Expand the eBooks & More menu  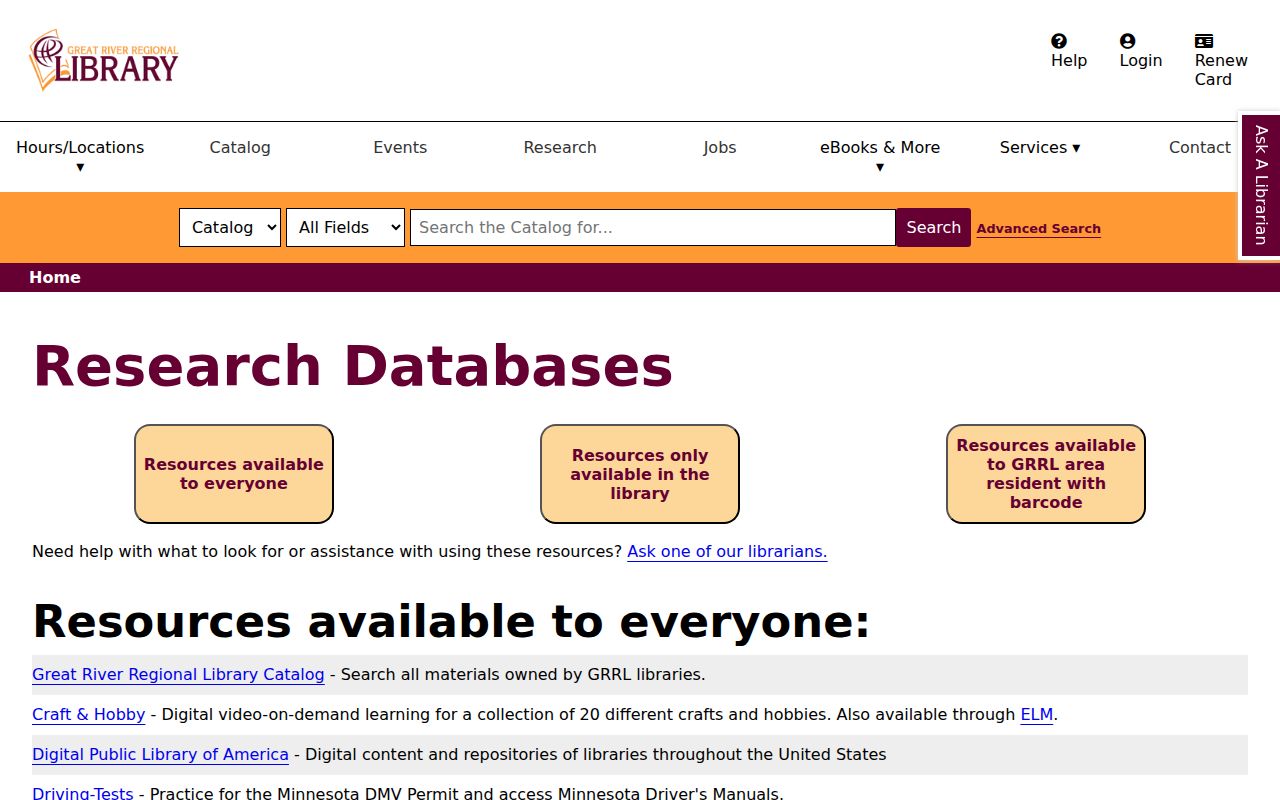pos(880,157)
